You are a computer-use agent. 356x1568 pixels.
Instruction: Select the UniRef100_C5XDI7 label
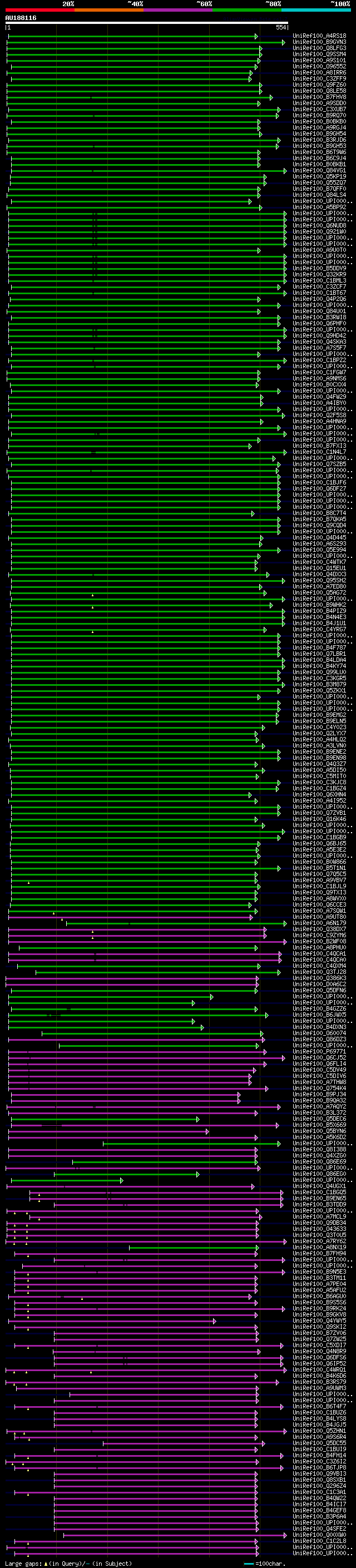(319, 1345)
